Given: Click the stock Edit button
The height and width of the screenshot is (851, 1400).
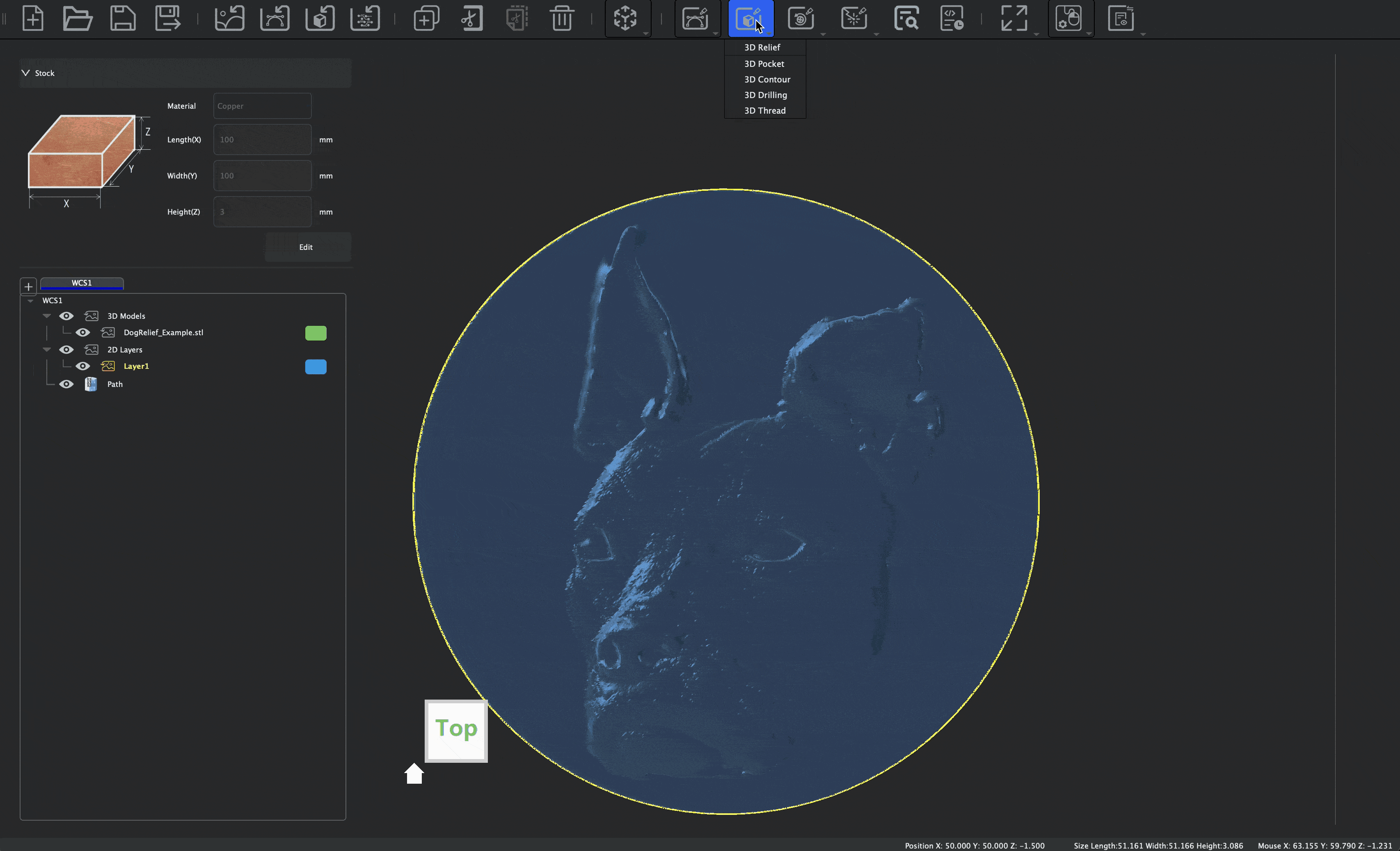Looking at the screenshot, I should [x=307, y=247].
